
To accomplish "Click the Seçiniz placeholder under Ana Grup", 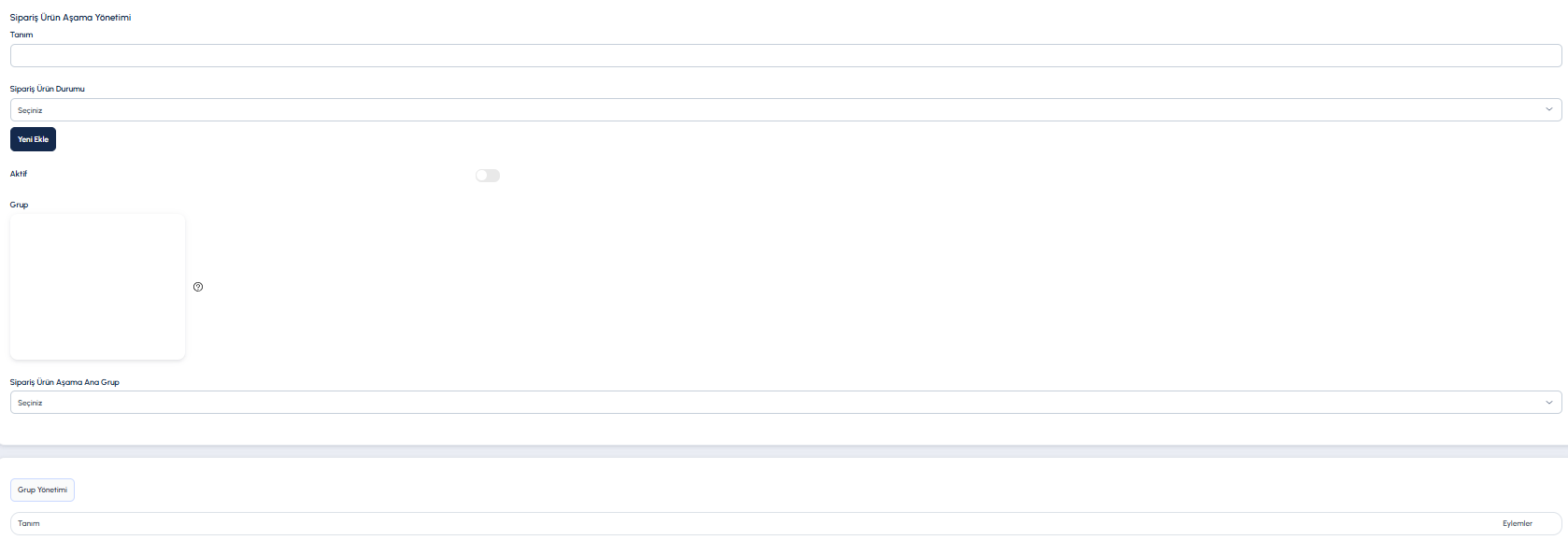I will coord(30,403).
